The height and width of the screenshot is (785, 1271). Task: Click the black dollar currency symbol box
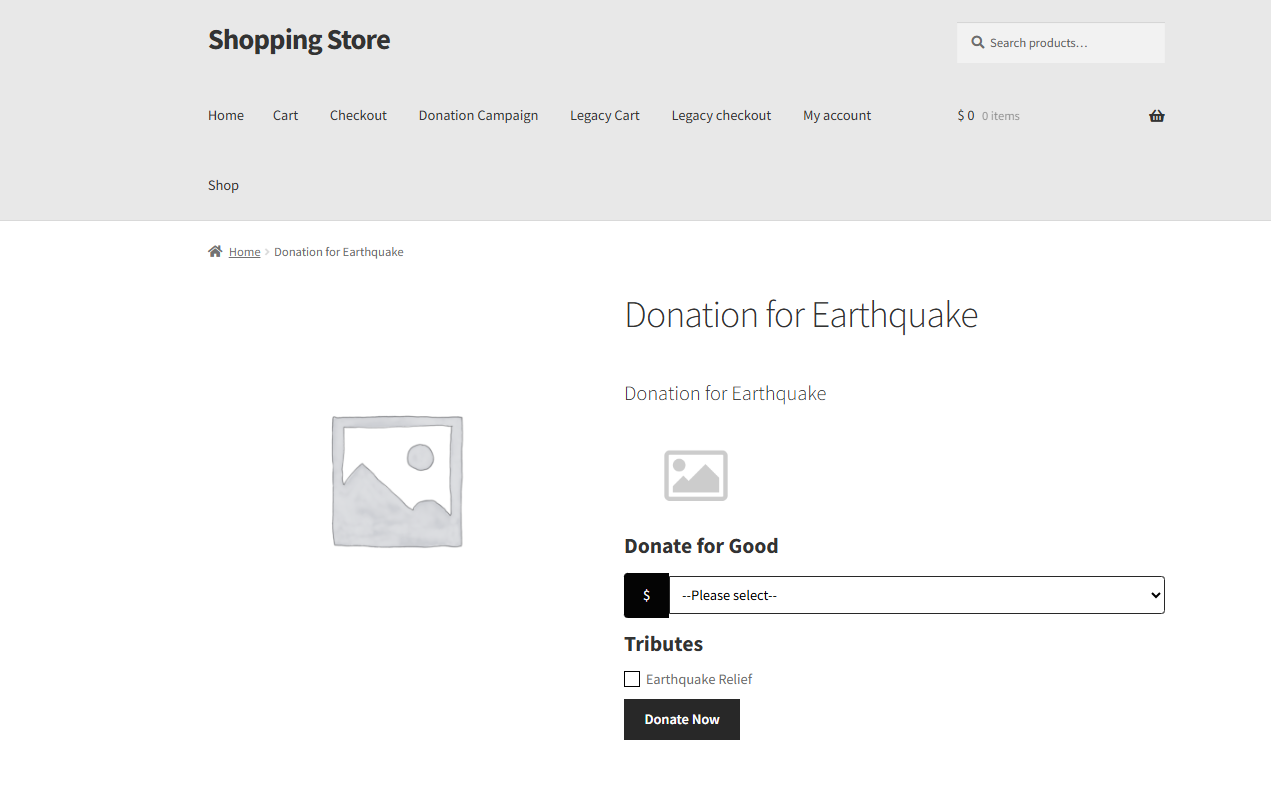point(646,595)
